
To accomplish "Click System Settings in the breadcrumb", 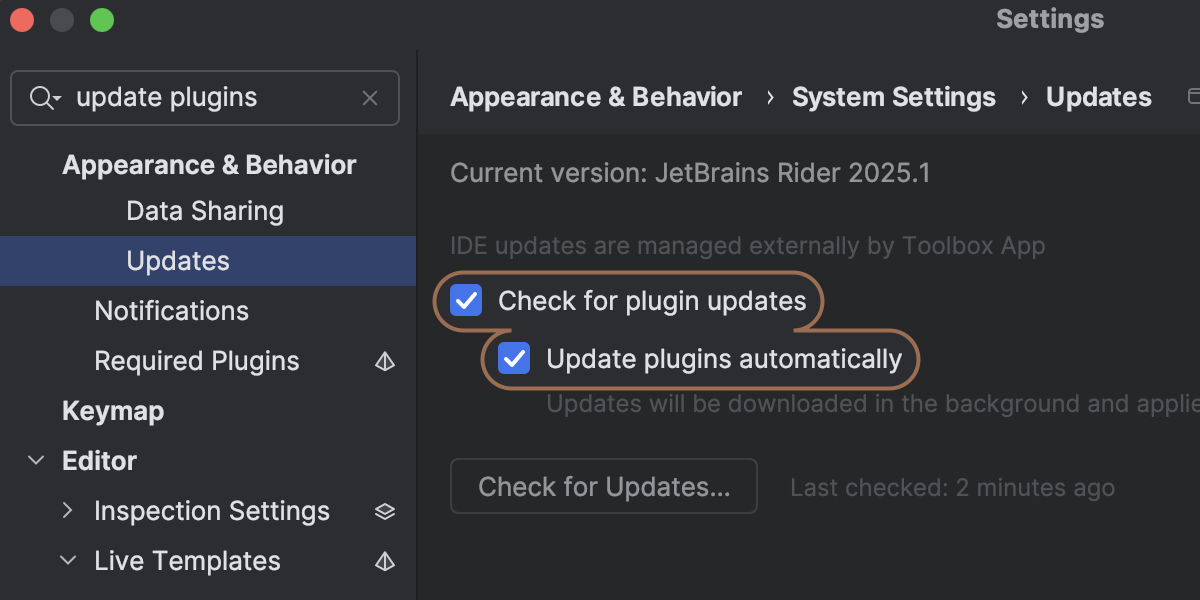I will (x=893, y=97).
